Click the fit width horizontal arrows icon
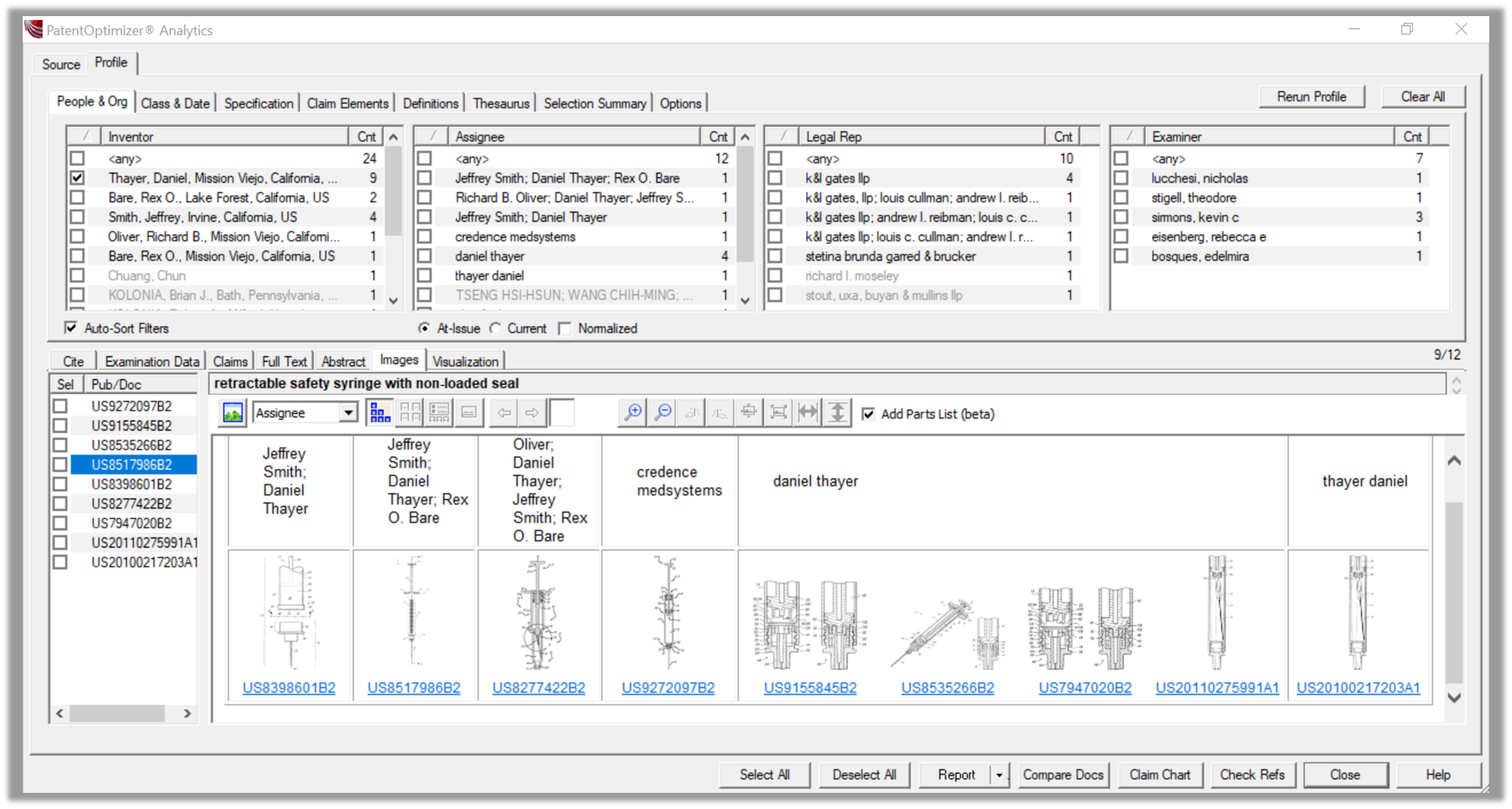This screenshot has height=809, width=1512. tap(807, 413)
